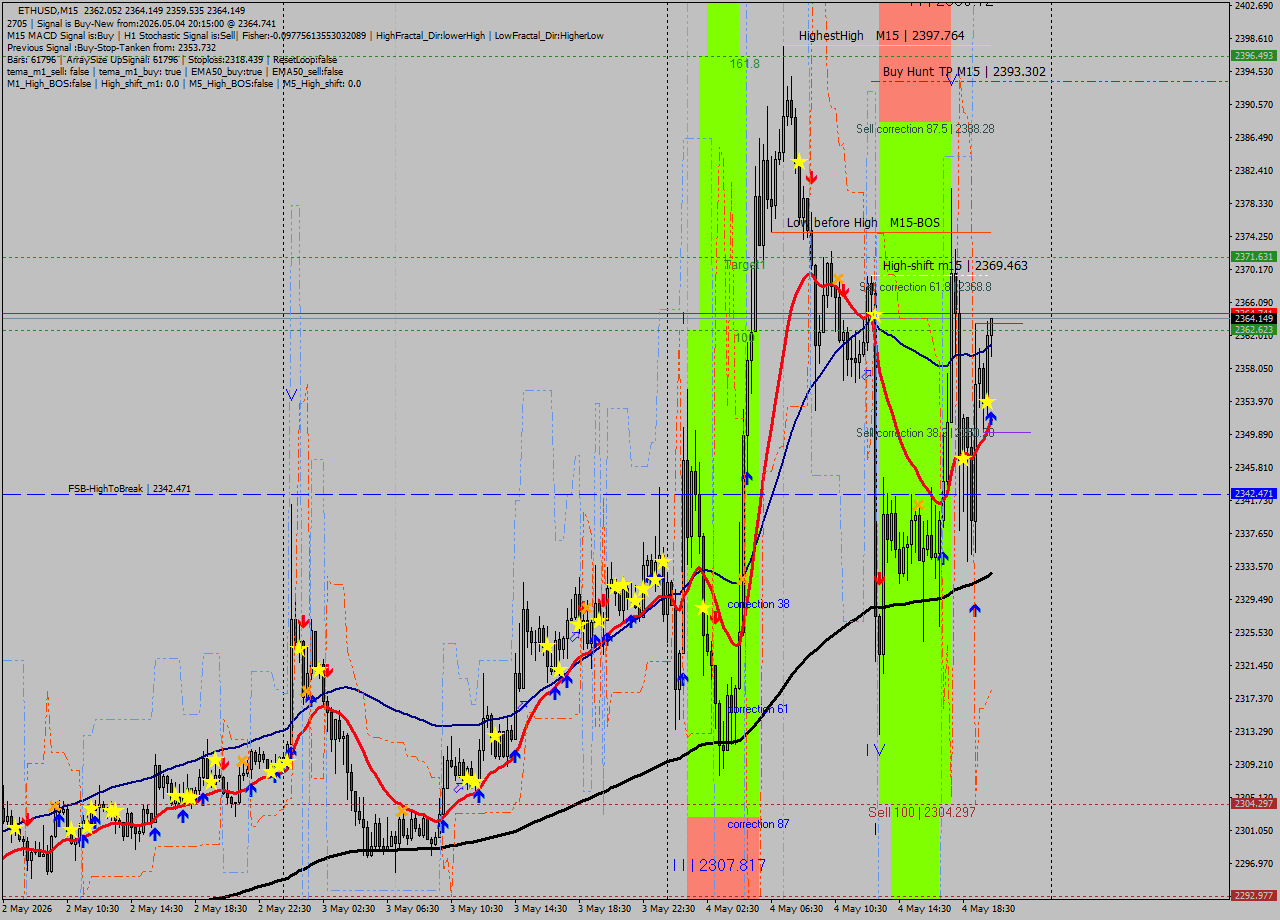Click the '2 May 22:30' time label

click(285, 909)
